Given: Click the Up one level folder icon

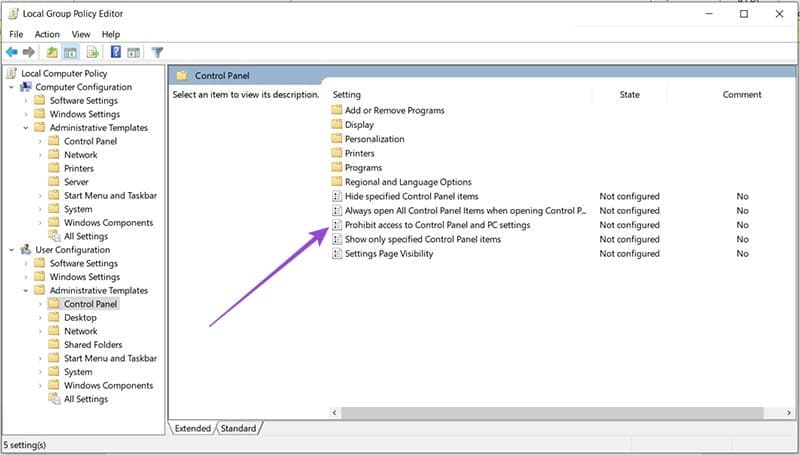Looking at the screenshot, I should [x=52, y=52].
